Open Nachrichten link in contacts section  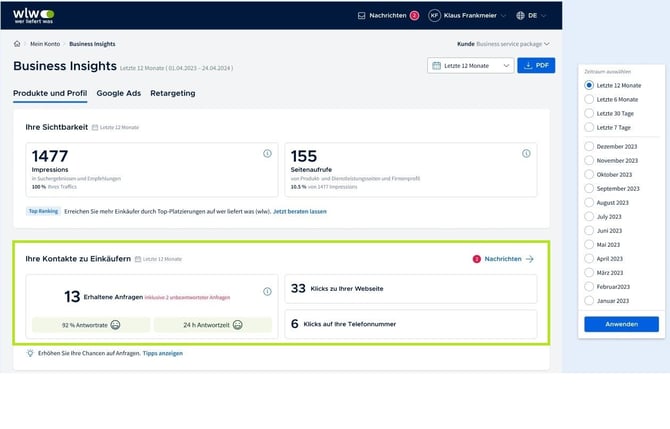coord(503,259)
